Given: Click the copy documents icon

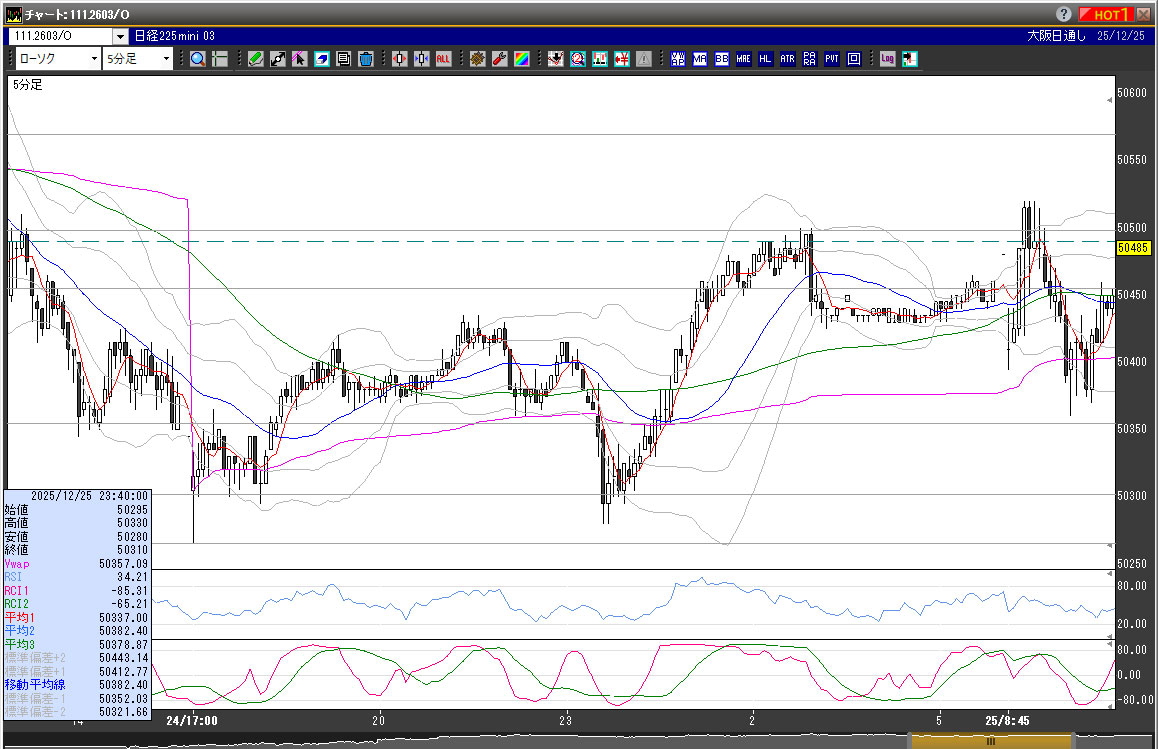Looking at the screenshot, I should point(344,59).
